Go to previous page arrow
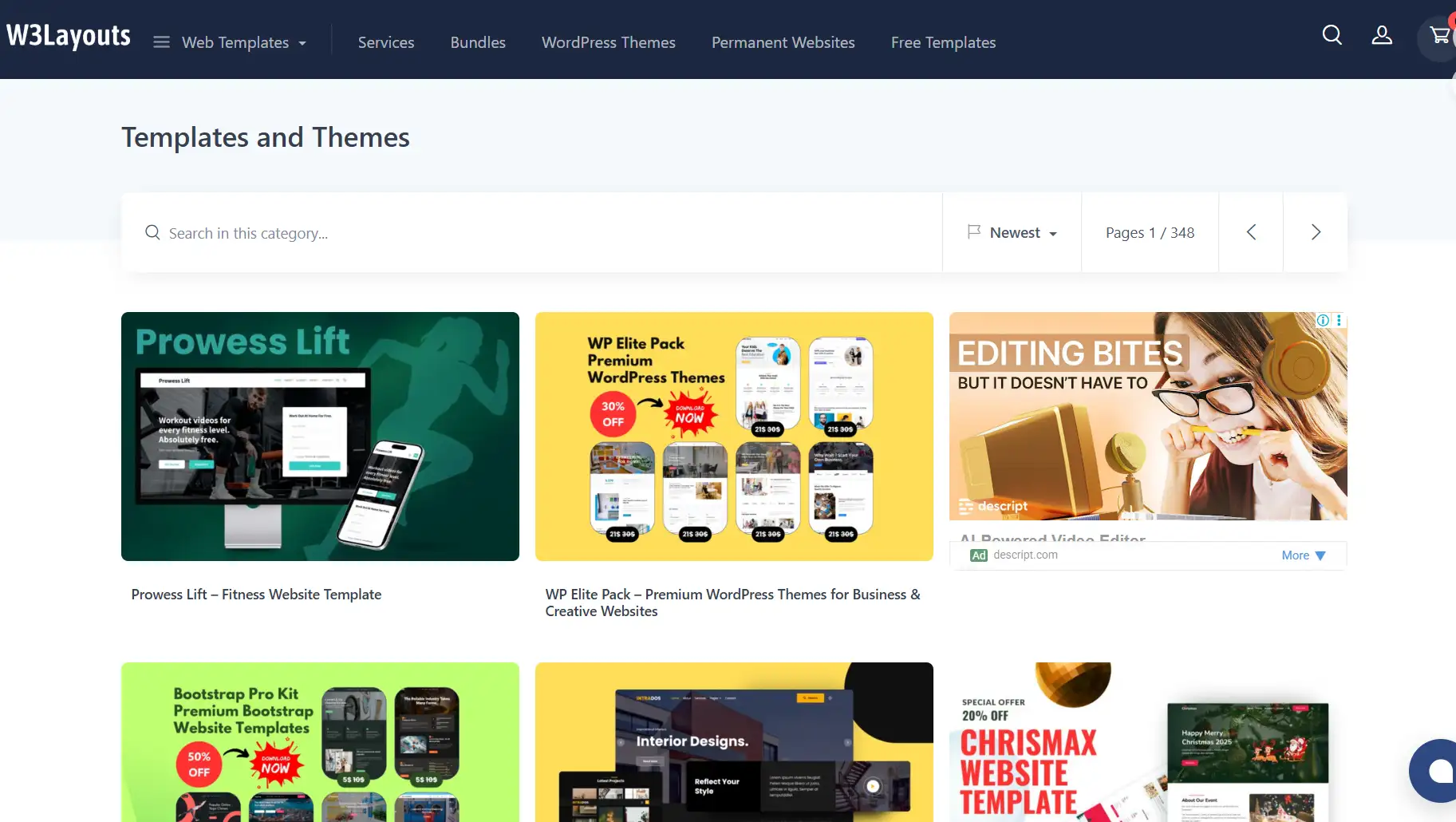This screenshot has width=1456, height=822. 1251,232
